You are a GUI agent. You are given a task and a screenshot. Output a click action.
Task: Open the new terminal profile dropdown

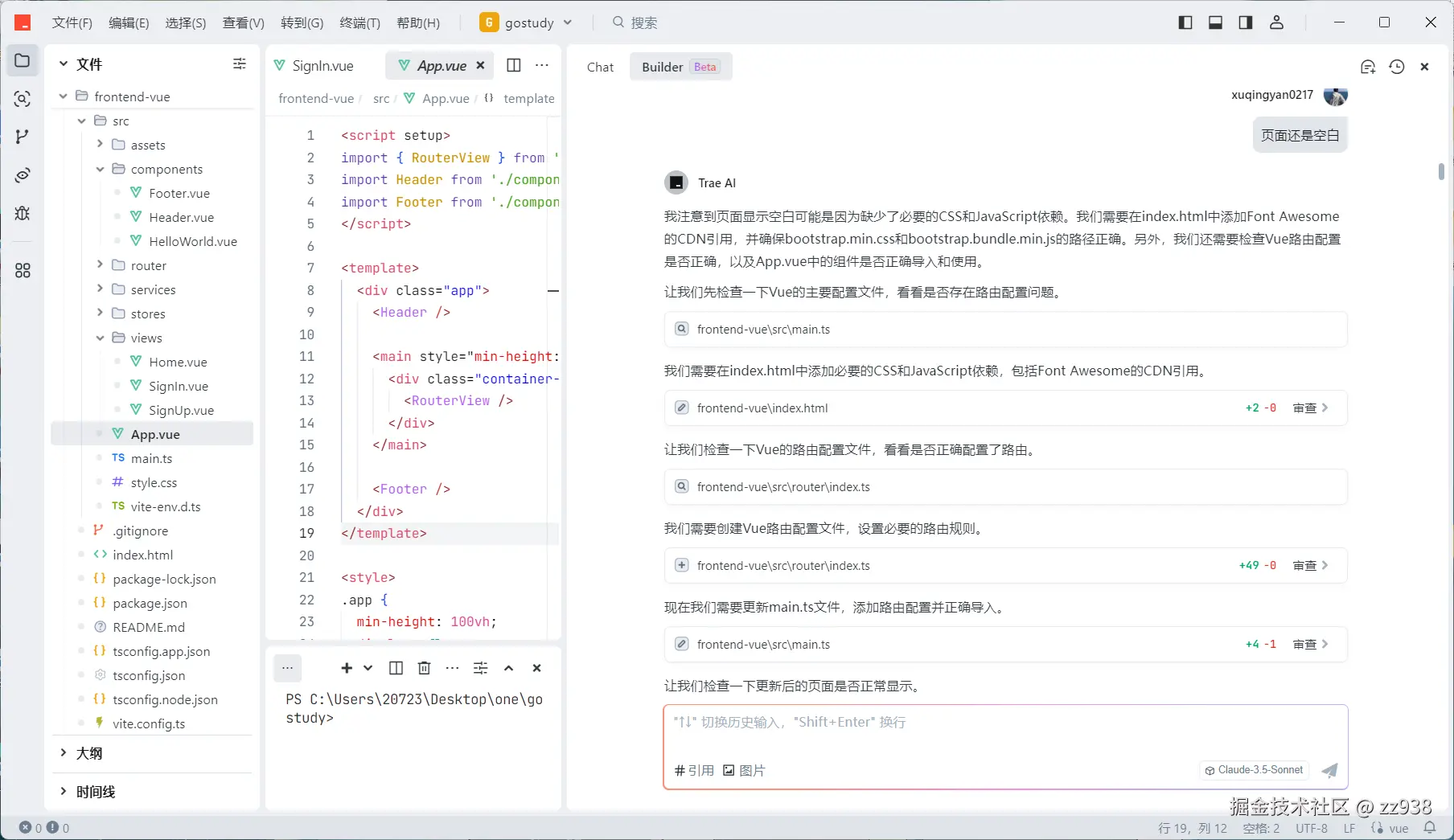(368, 668)
